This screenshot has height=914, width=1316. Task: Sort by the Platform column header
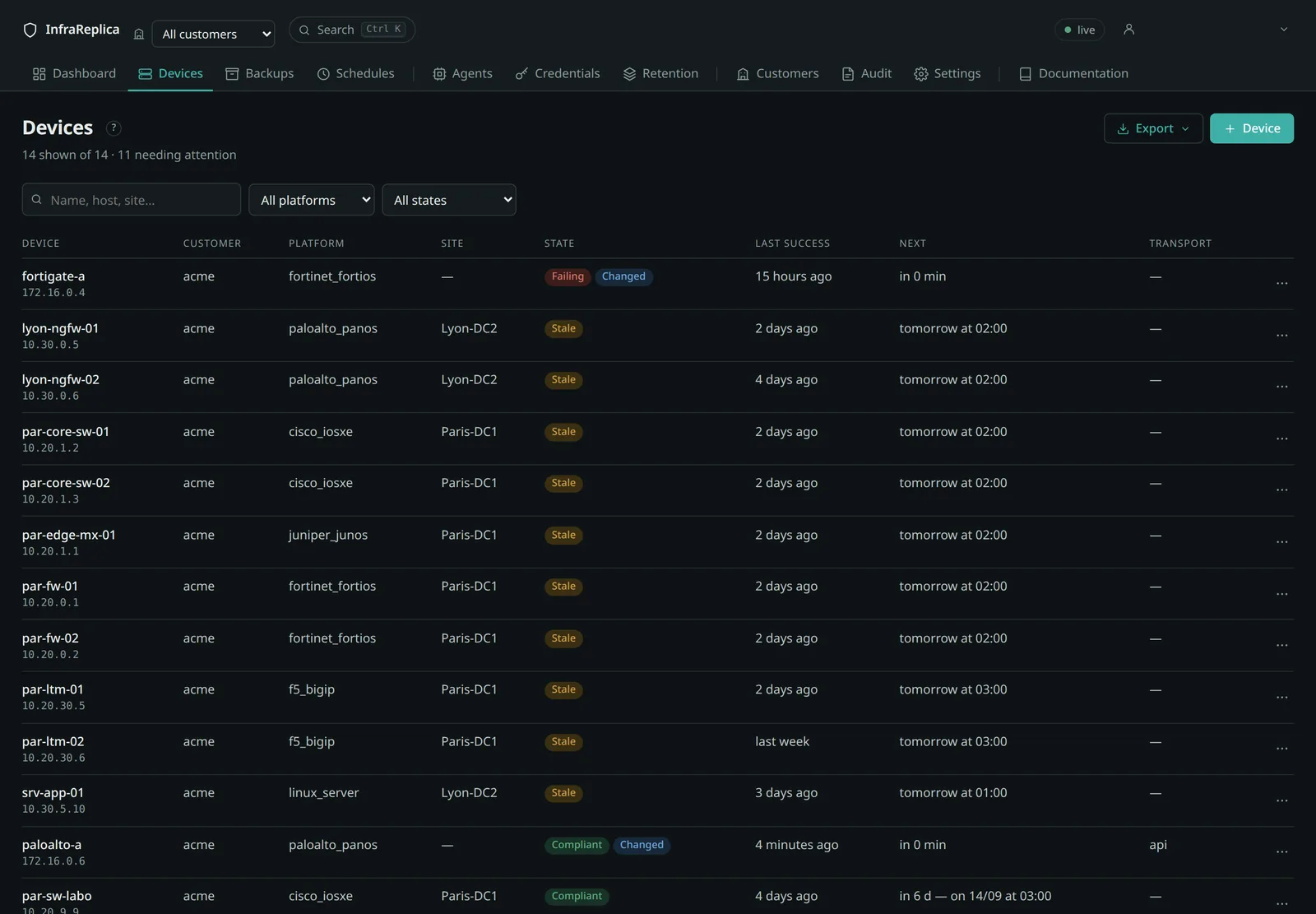pos(316,244)
